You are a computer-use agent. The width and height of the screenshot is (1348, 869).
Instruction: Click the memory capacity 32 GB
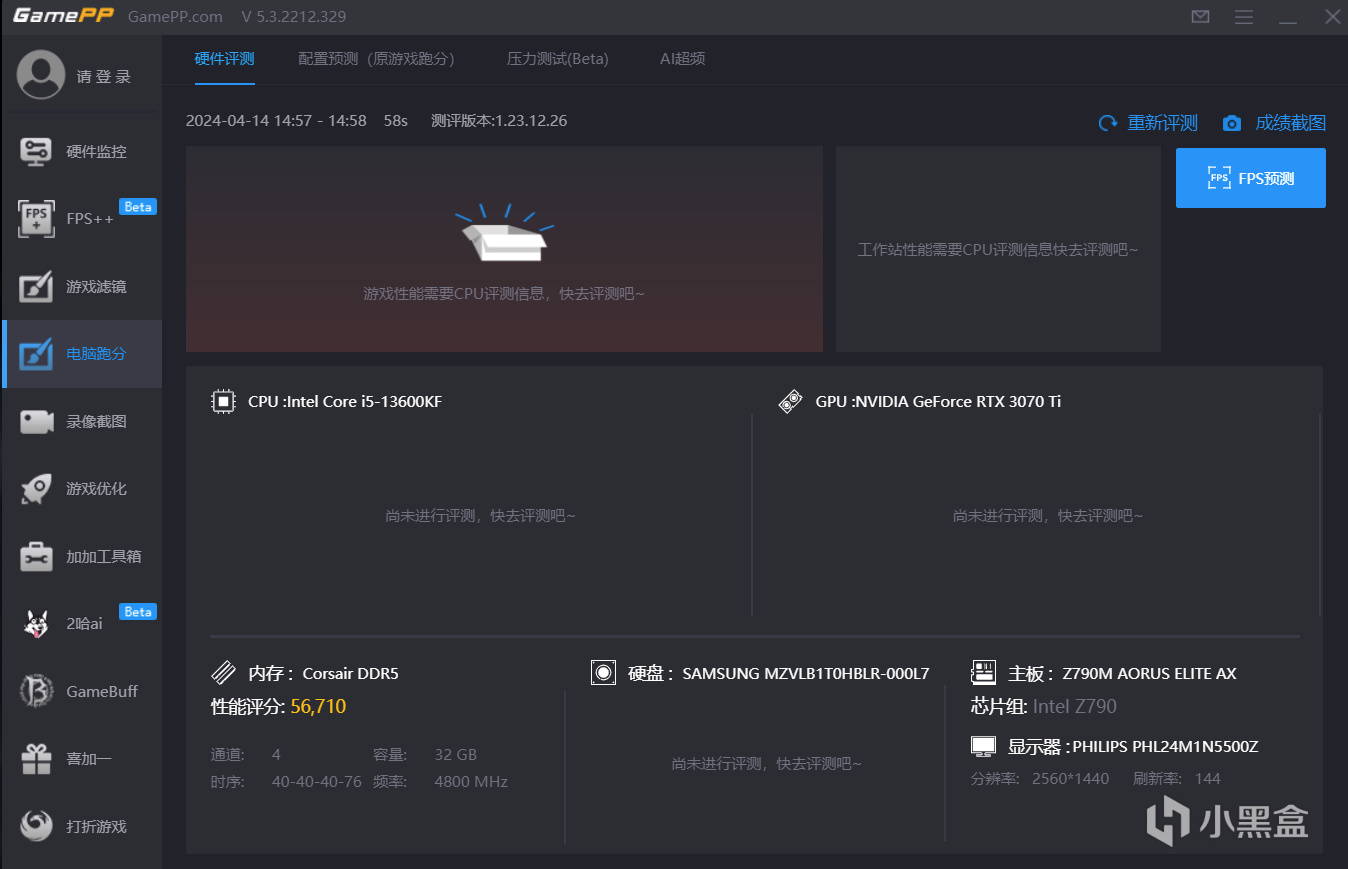[456, 755]
